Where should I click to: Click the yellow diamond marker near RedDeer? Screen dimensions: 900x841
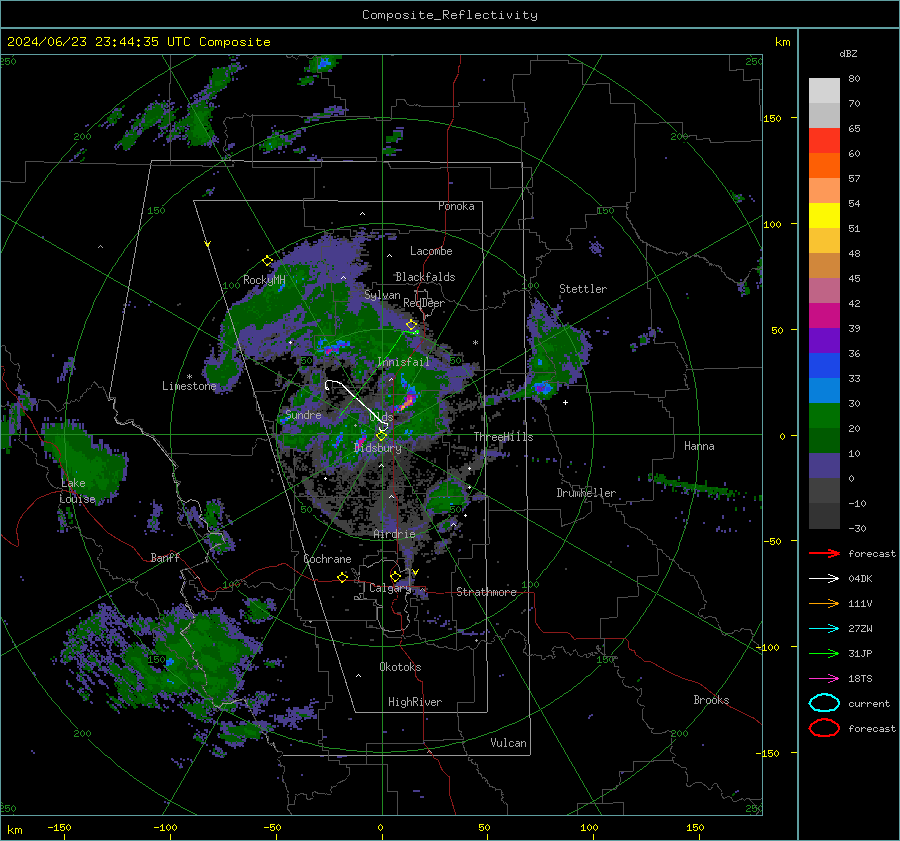tap(411, 325)
